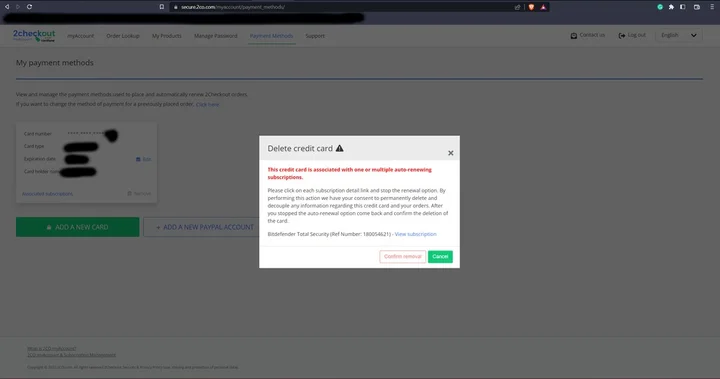Click the browser back arrow

coord(7,7)
